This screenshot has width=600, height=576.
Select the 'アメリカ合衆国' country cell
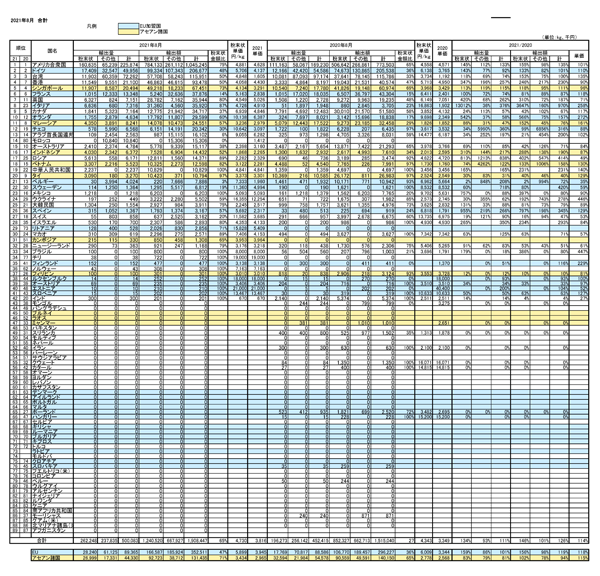pyautogui.click(x=52, y=65)
